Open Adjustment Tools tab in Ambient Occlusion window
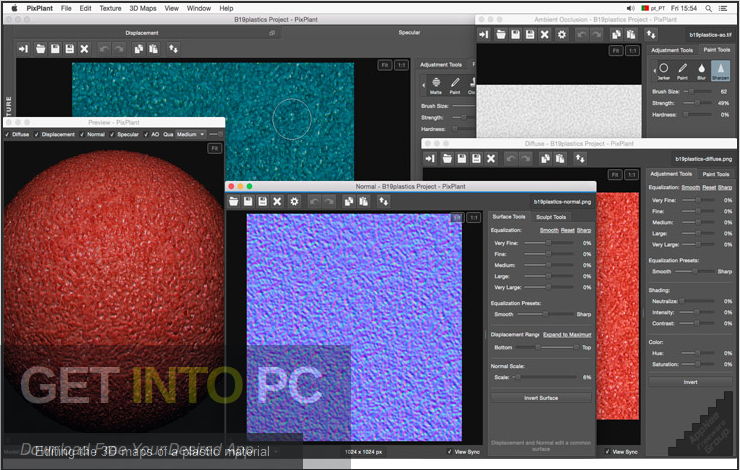This screenshot has height=470, width=740. click(672, 50)
